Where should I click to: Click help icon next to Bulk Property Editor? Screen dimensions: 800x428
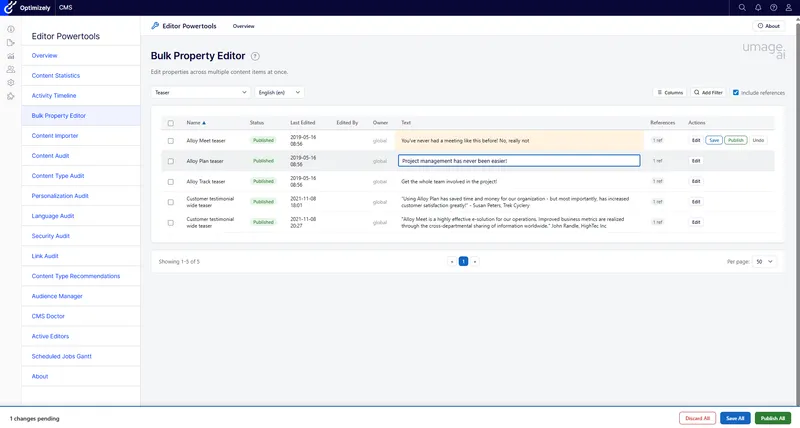255,56
